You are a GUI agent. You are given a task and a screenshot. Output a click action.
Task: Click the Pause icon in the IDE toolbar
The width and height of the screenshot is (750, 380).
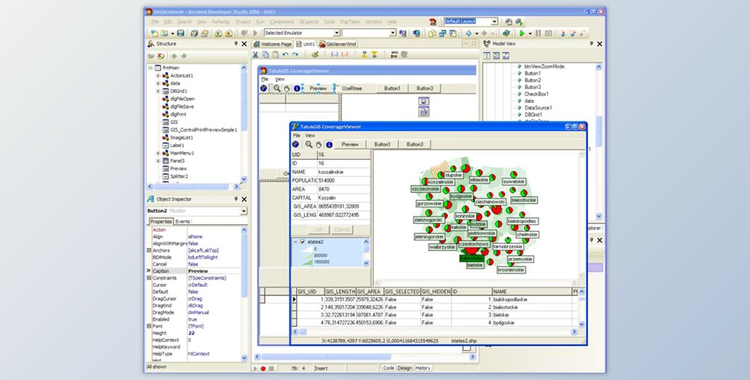click(x=538, y=33)
